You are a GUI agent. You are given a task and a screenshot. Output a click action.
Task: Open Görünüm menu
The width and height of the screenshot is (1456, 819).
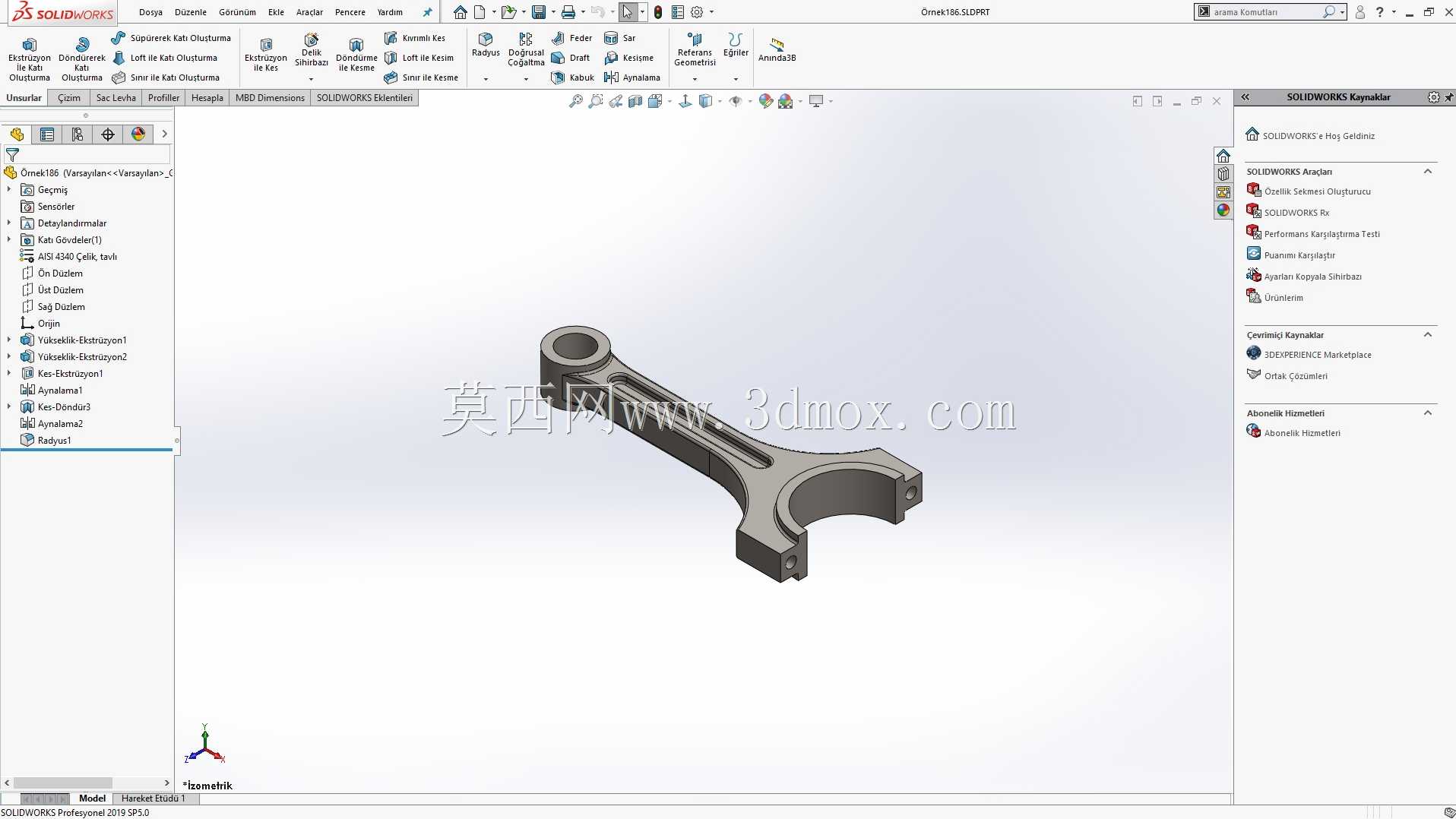point(237,12)
